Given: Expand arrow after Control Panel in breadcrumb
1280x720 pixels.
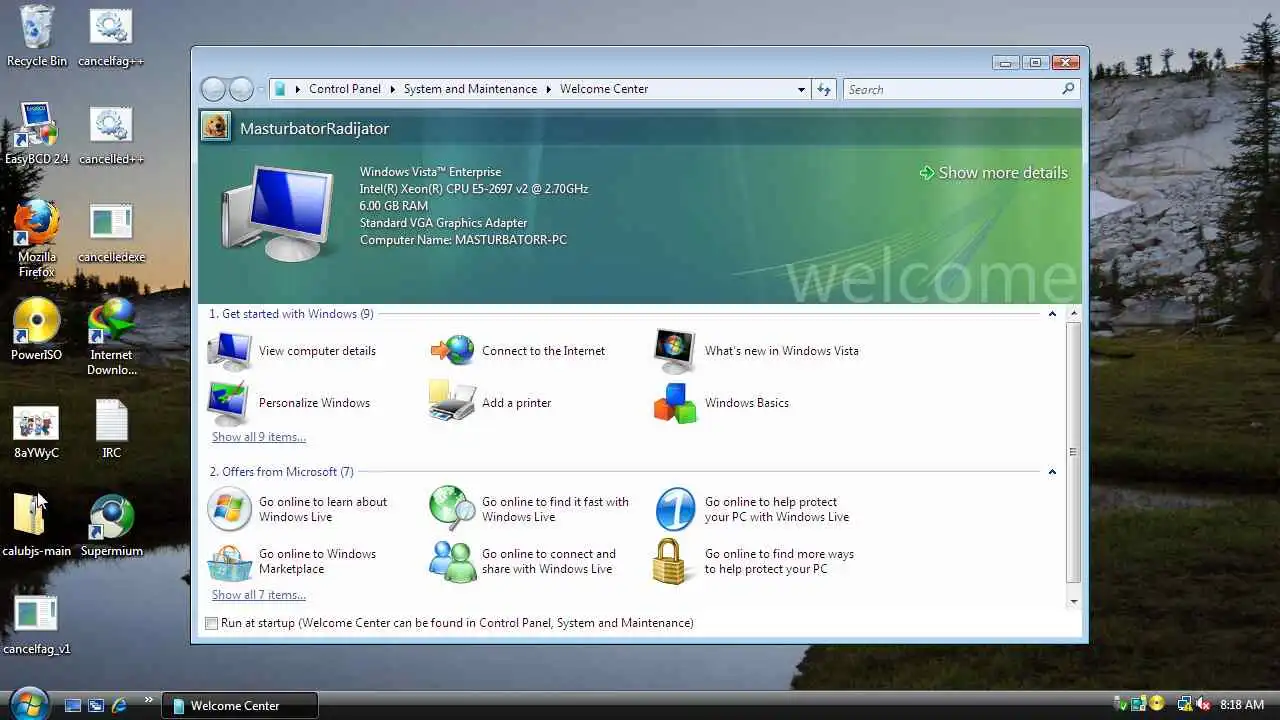Looking at the screenshot, I should coord(393,89).
